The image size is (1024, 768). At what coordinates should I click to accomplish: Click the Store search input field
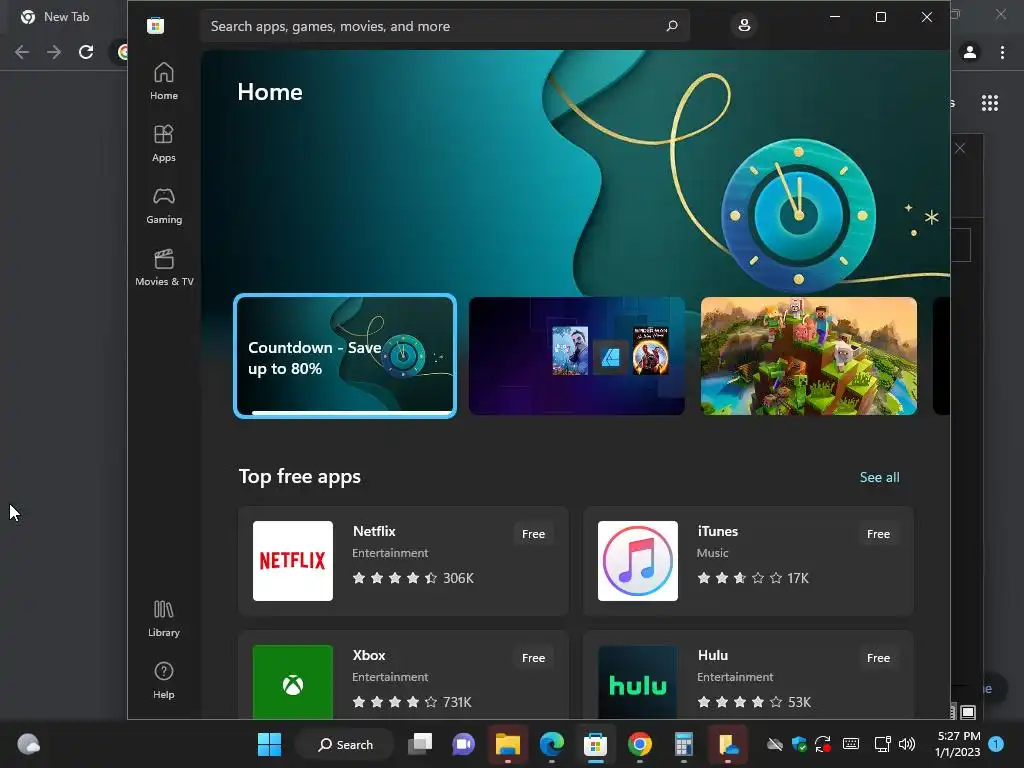tap(445, 26)
